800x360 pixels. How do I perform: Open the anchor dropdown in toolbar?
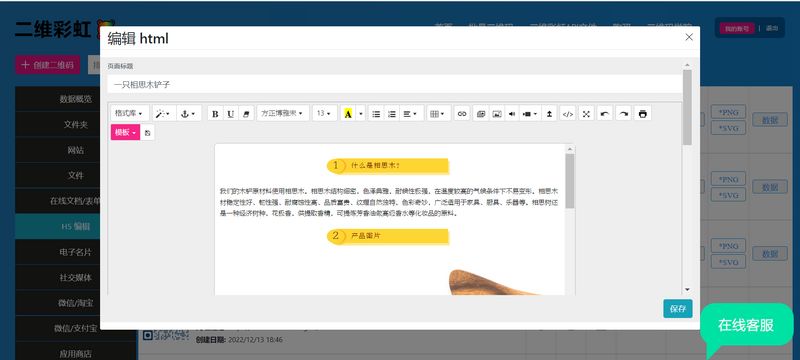coord(188,114)
